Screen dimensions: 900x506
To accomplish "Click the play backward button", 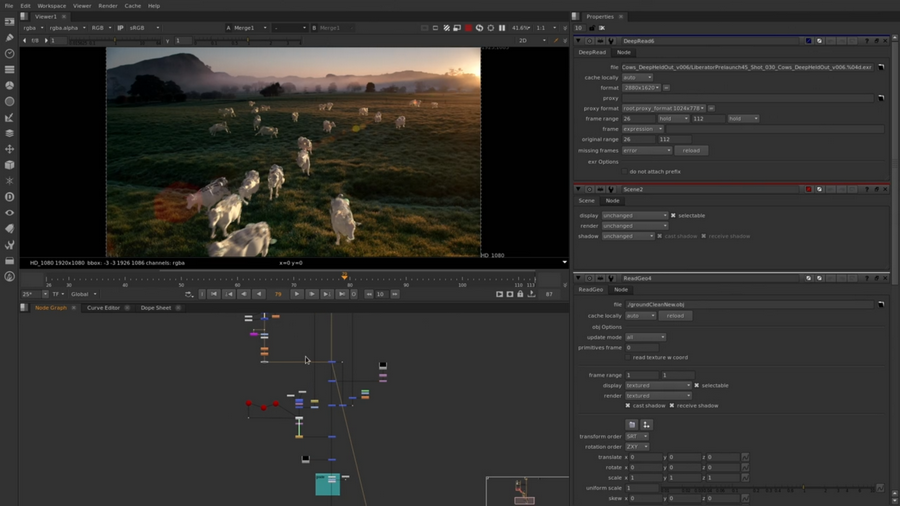I will 258,294.
